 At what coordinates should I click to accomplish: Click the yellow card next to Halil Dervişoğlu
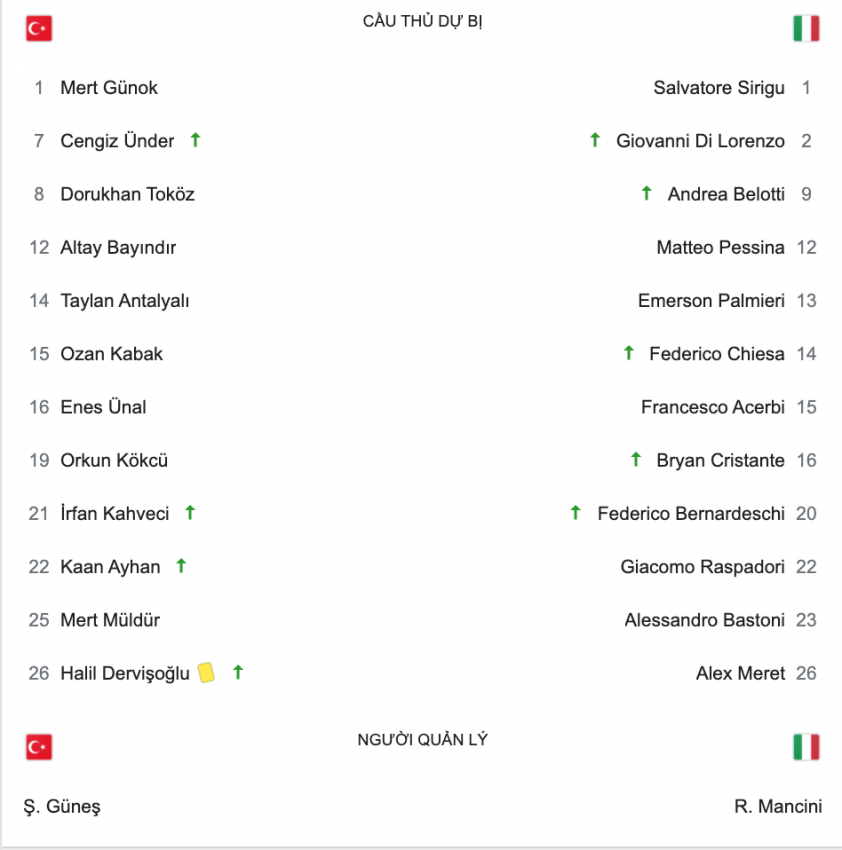click(206, 673)
